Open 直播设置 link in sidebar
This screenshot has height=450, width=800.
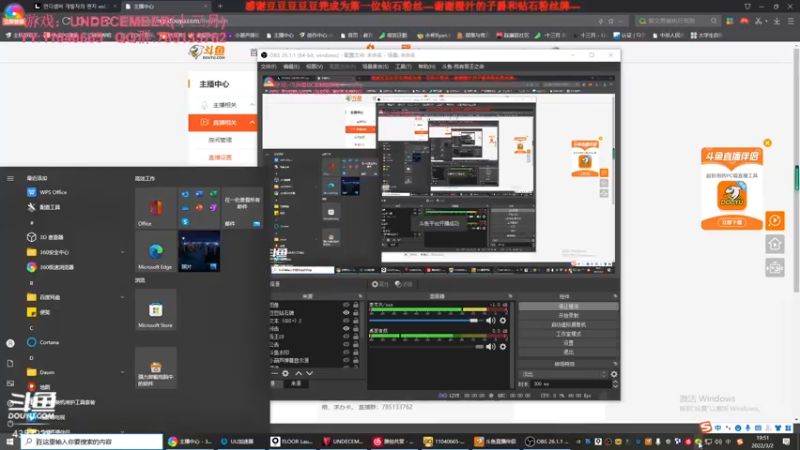point(220,158)
